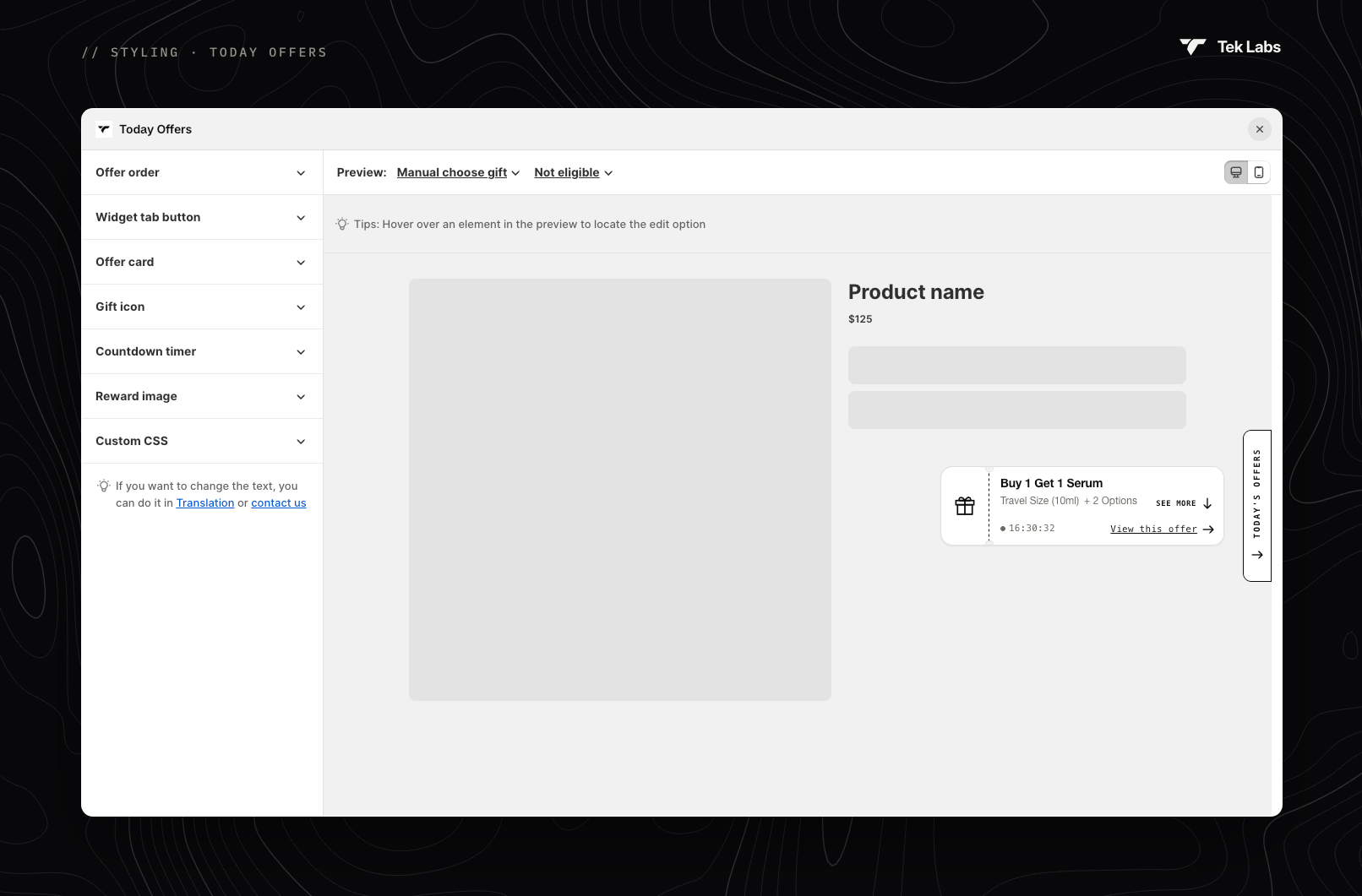Expand the Offer order section
This screenshot has width=1362, height=896.
coord(202,172)
